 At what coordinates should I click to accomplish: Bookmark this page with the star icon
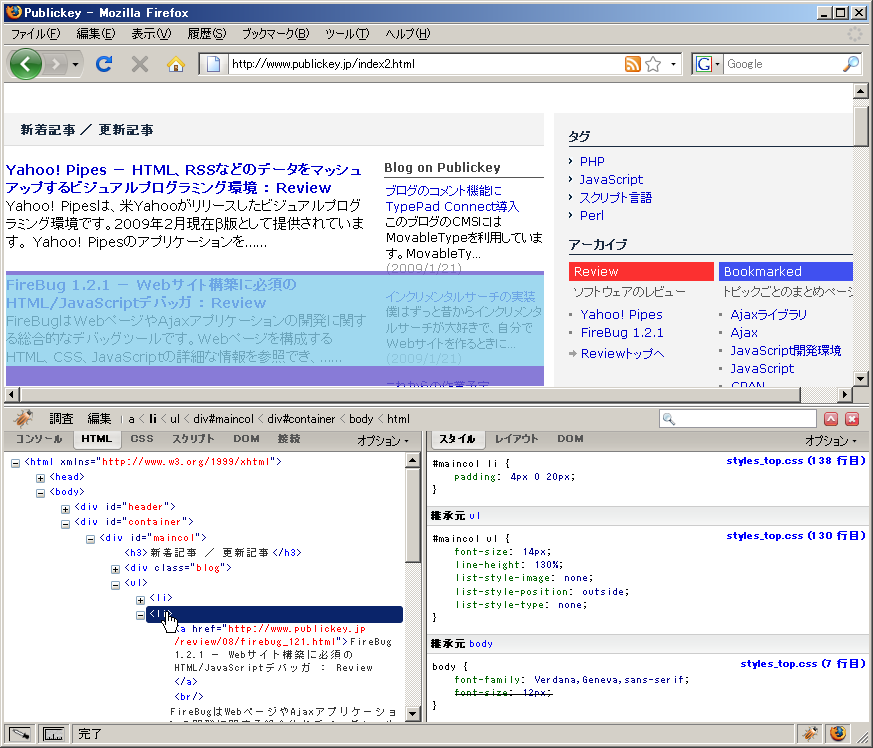pyautogui.click(x=654, y=64)
